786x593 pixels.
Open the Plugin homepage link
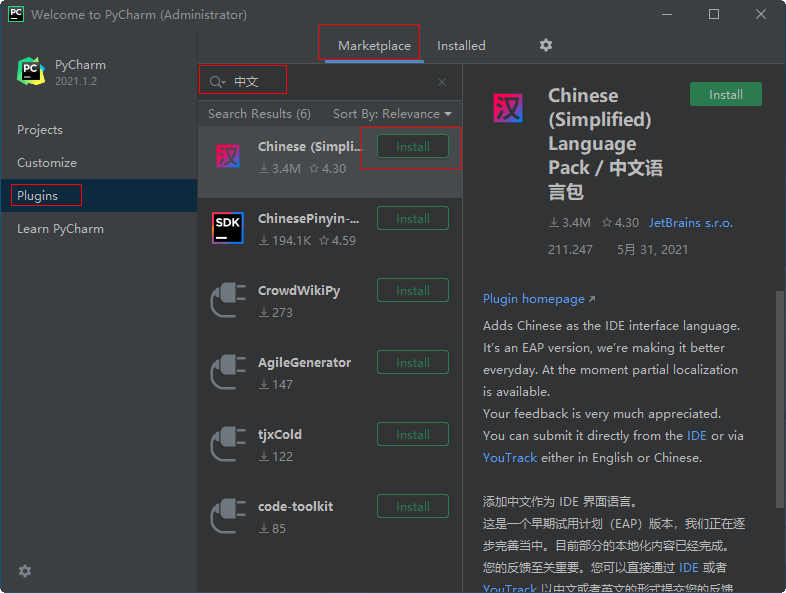[x=539, y=299]
